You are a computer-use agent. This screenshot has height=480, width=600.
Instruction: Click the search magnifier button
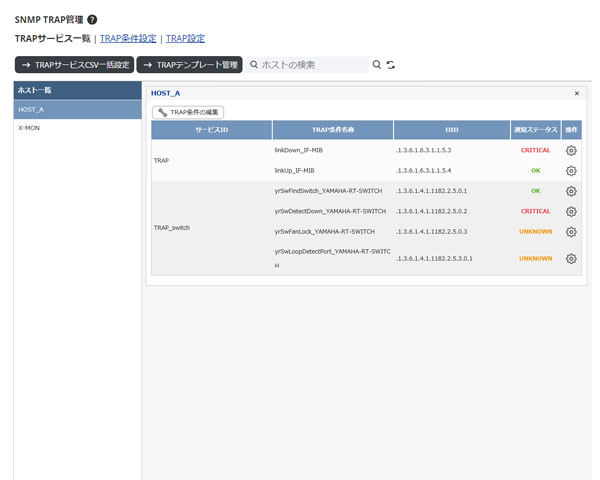[377, 65]
